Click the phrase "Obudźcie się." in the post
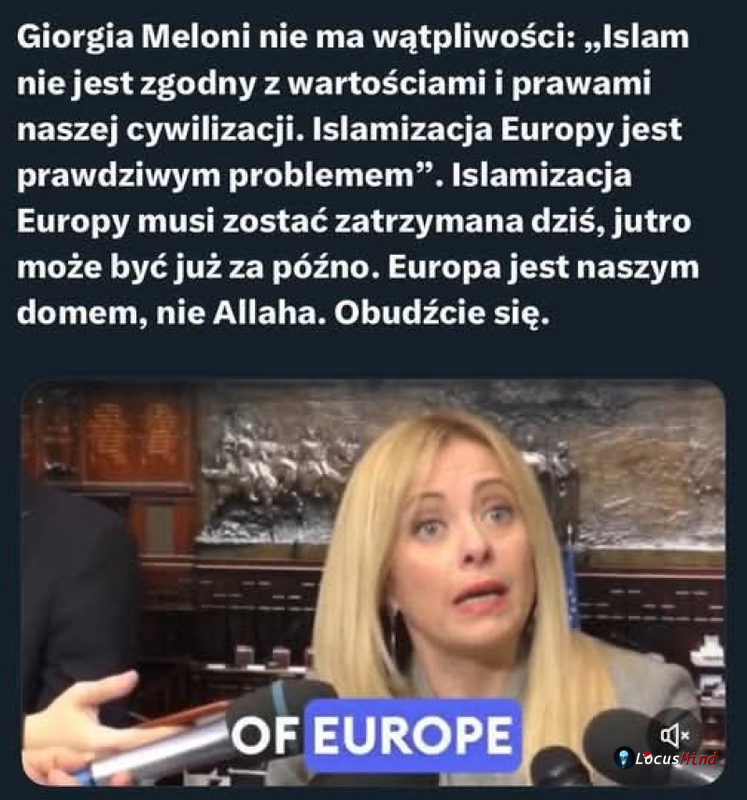The height and width of the screenshot is (800, 747). 441,315
